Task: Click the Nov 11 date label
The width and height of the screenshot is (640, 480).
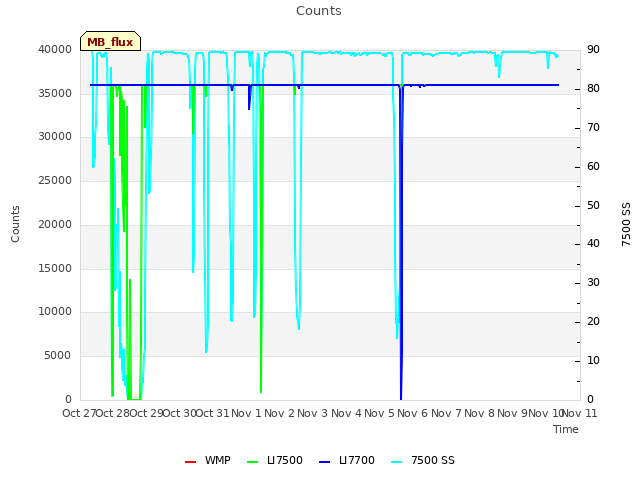Action: click(x=580, y=413)
